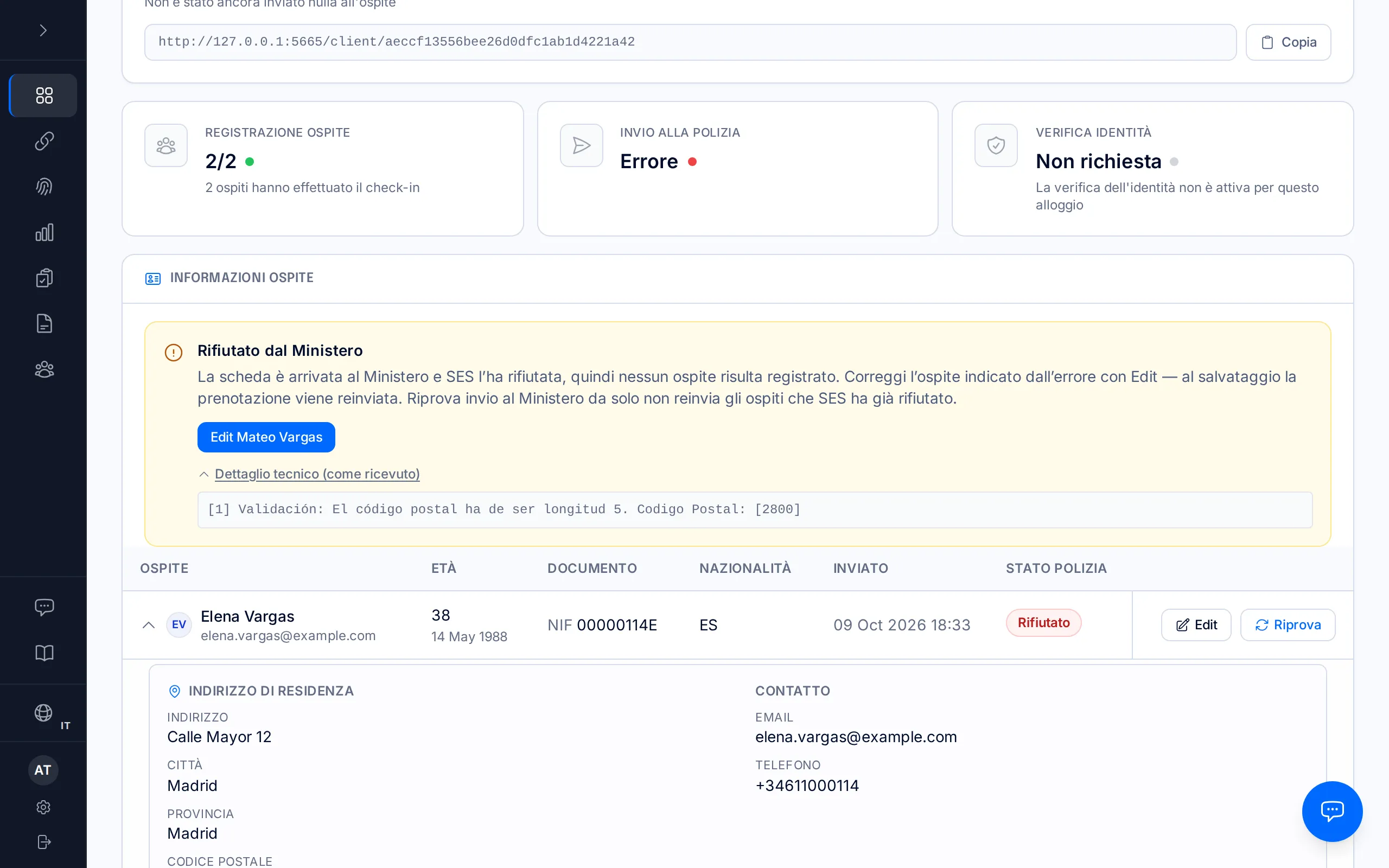Open the chat message icon in sidebar
This screenshot has width=1389, height=868.
point(43,607)
